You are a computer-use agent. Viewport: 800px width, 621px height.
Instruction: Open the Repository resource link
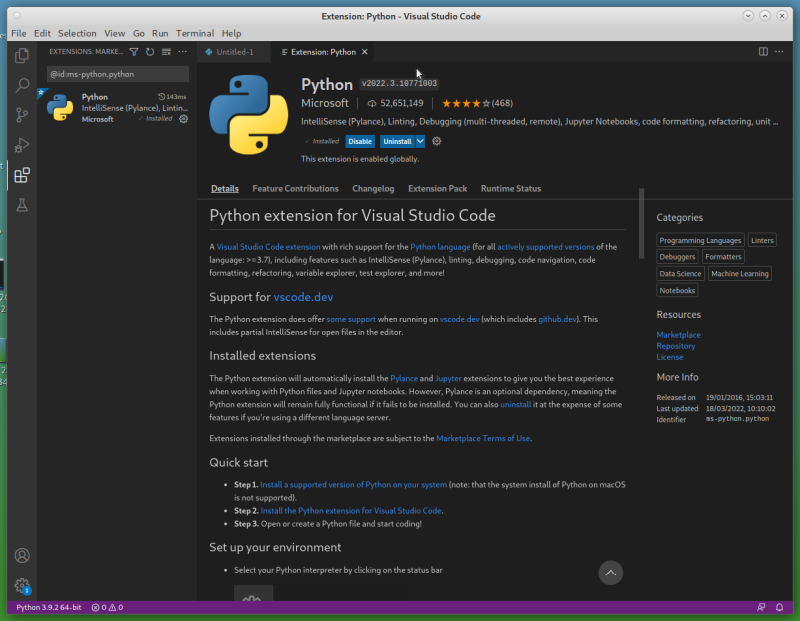[x=676, y=346]
